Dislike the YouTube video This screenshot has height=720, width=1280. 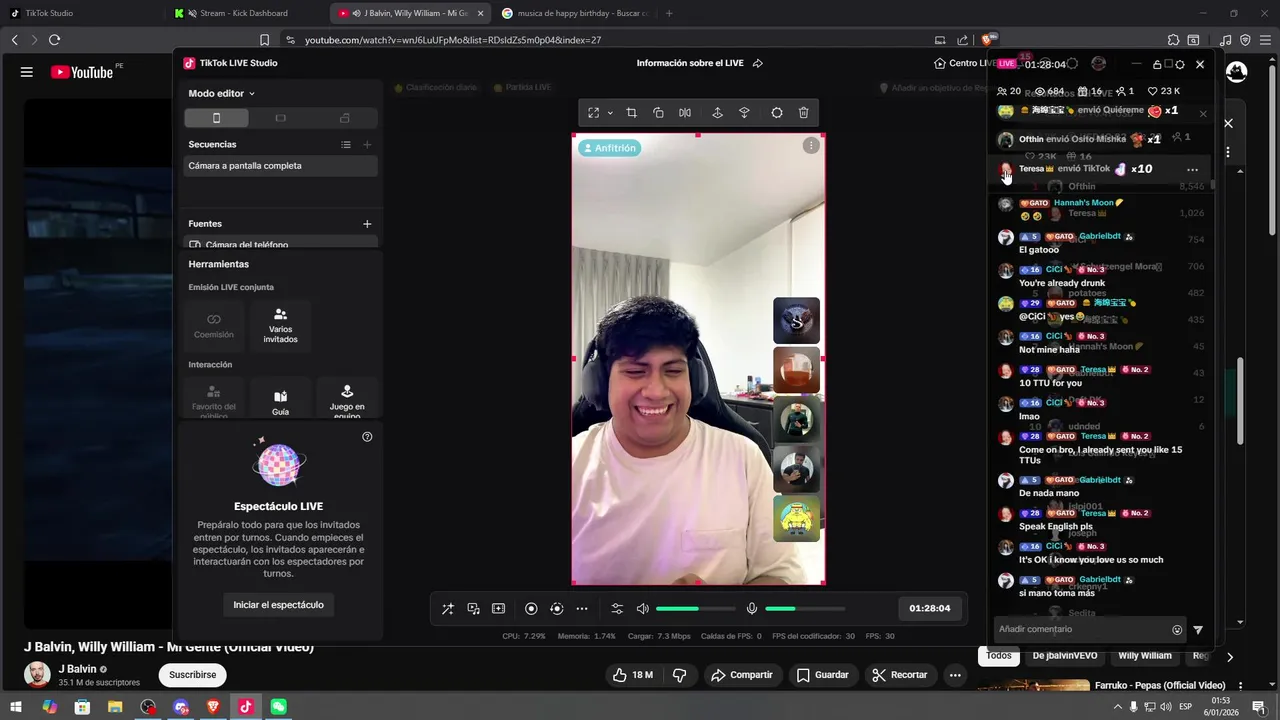tap(680, 675)
